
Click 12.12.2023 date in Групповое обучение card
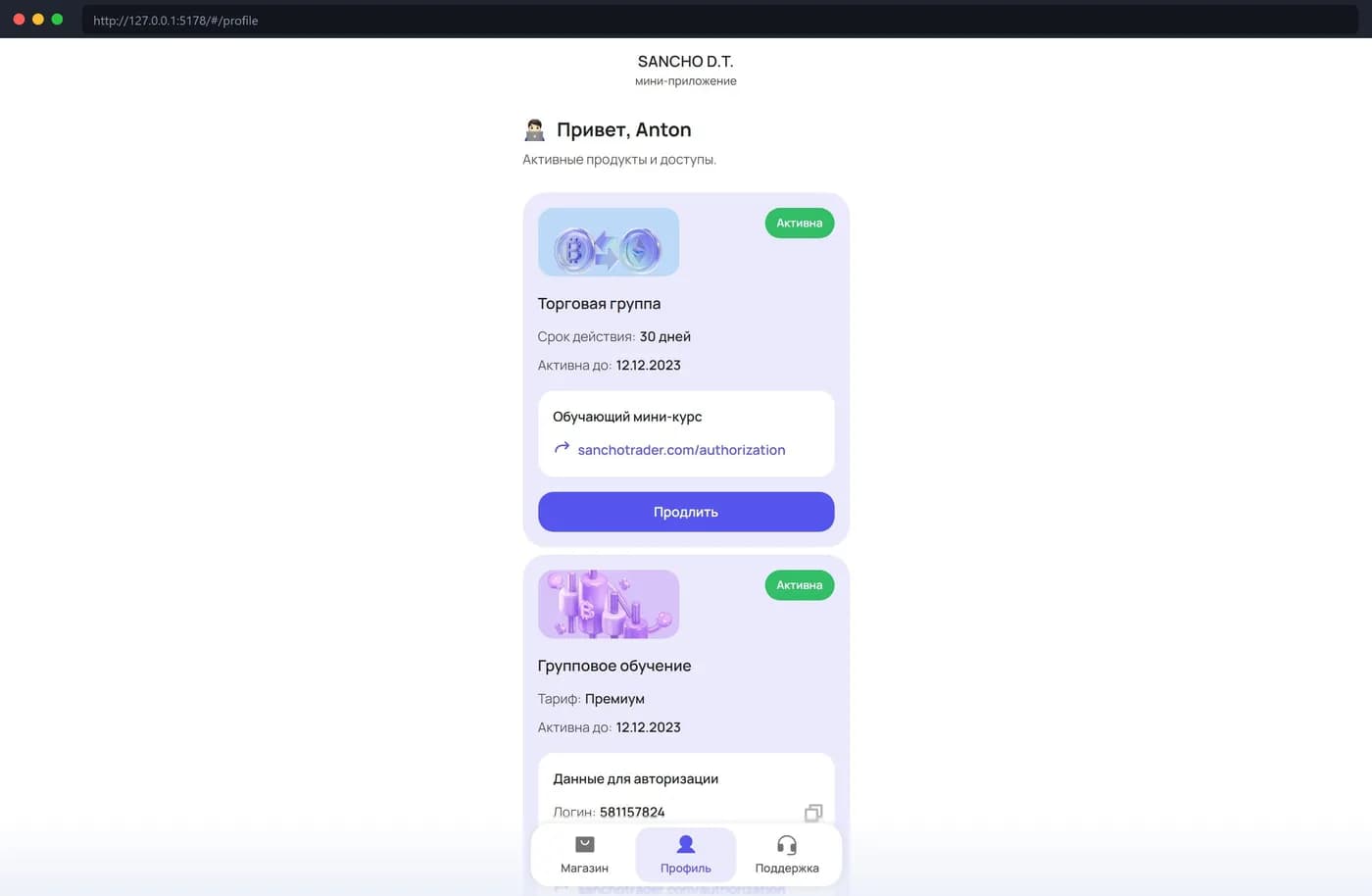click(649, 727)
